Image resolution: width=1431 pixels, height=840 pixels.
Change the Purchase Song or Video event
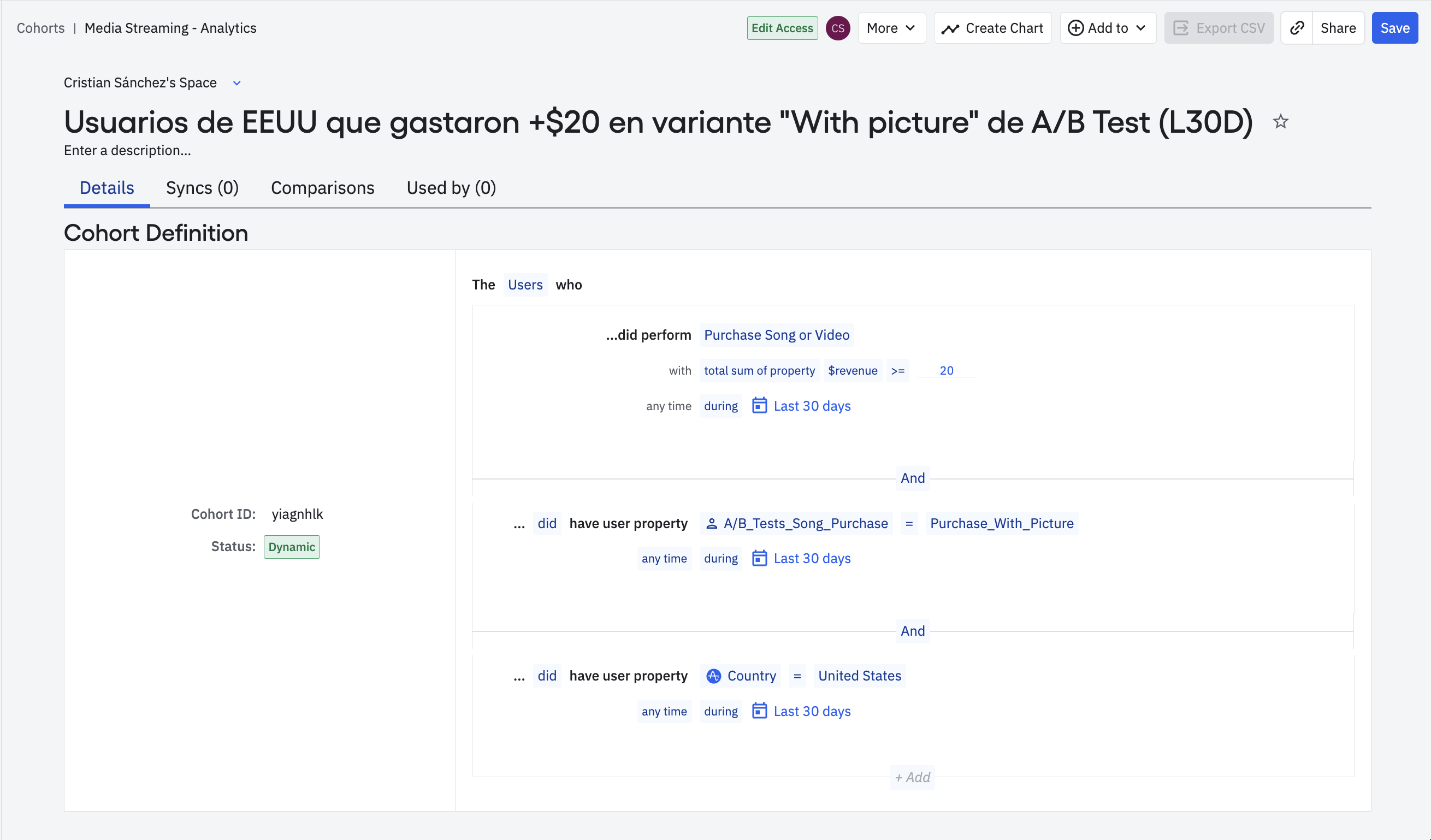pyautogui.click(x=776, y=334)
